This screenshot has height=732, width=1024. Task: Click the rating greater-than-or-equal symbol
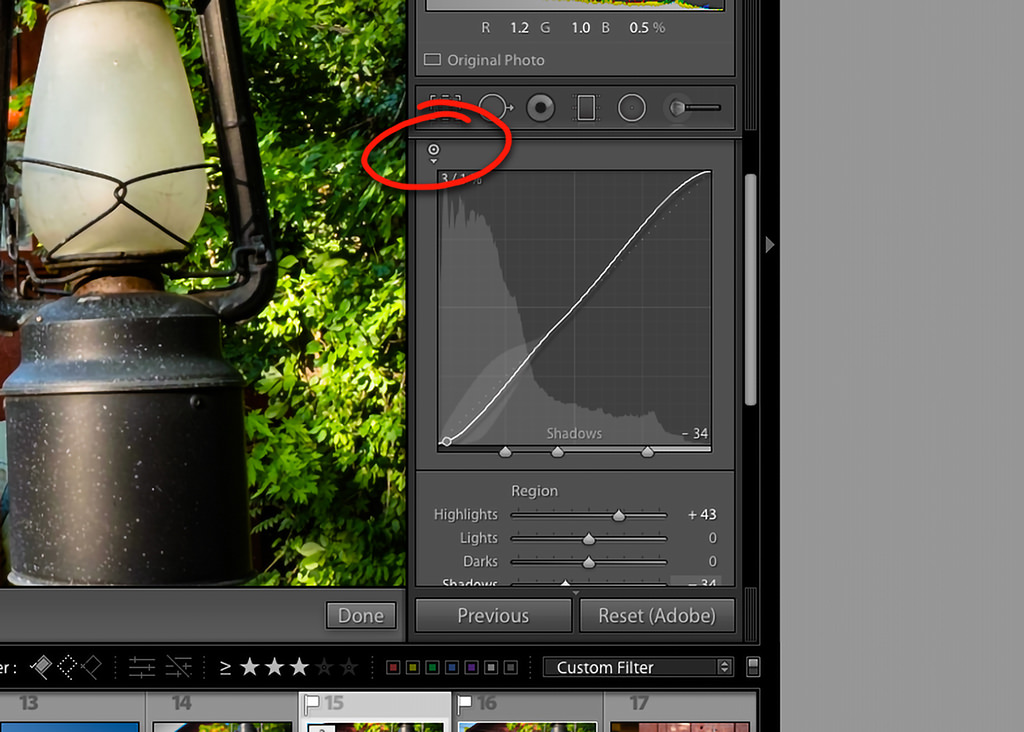point(225,667)
